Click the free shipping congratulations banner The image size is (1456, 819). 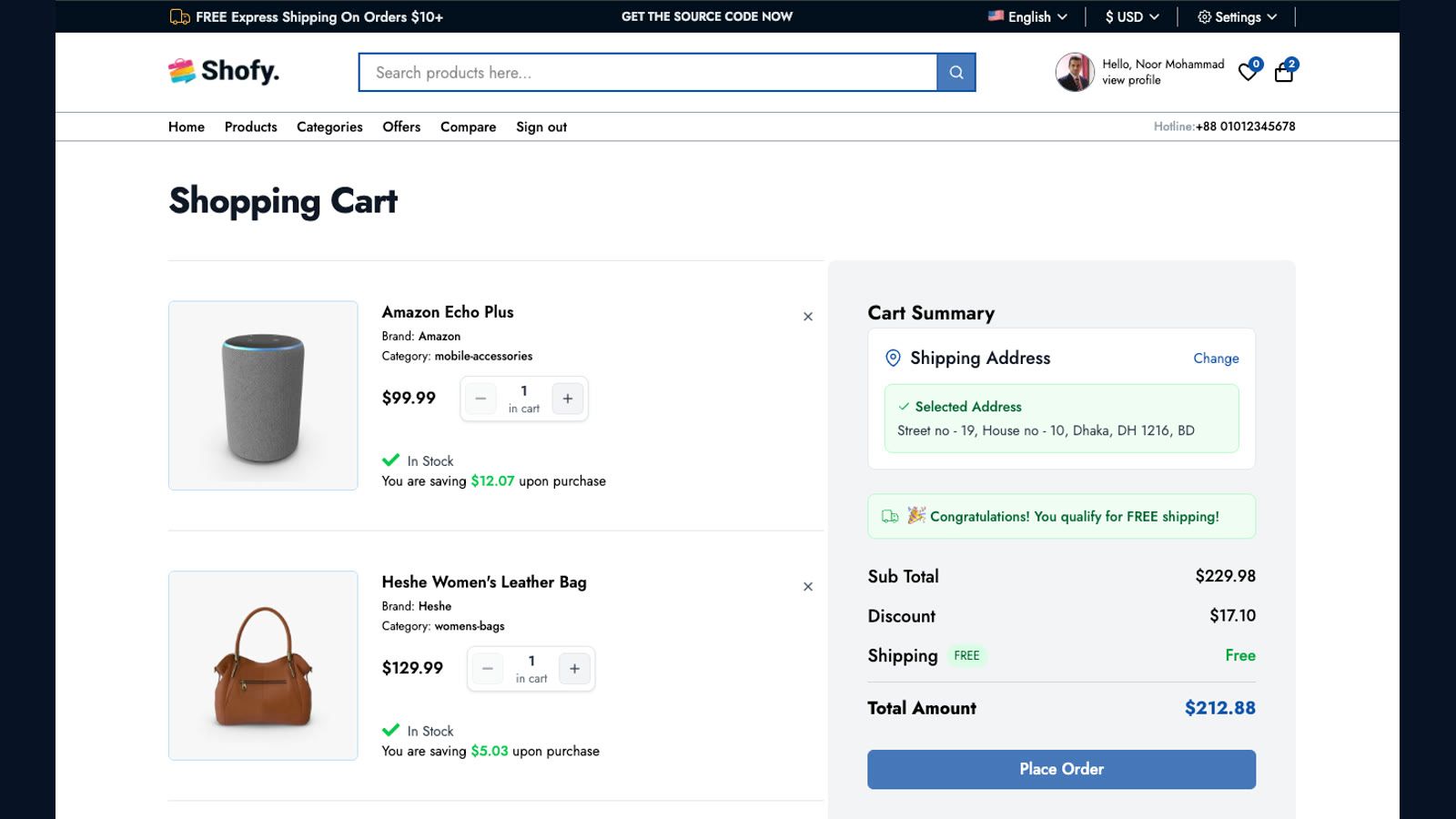(x=1061, y=516)
